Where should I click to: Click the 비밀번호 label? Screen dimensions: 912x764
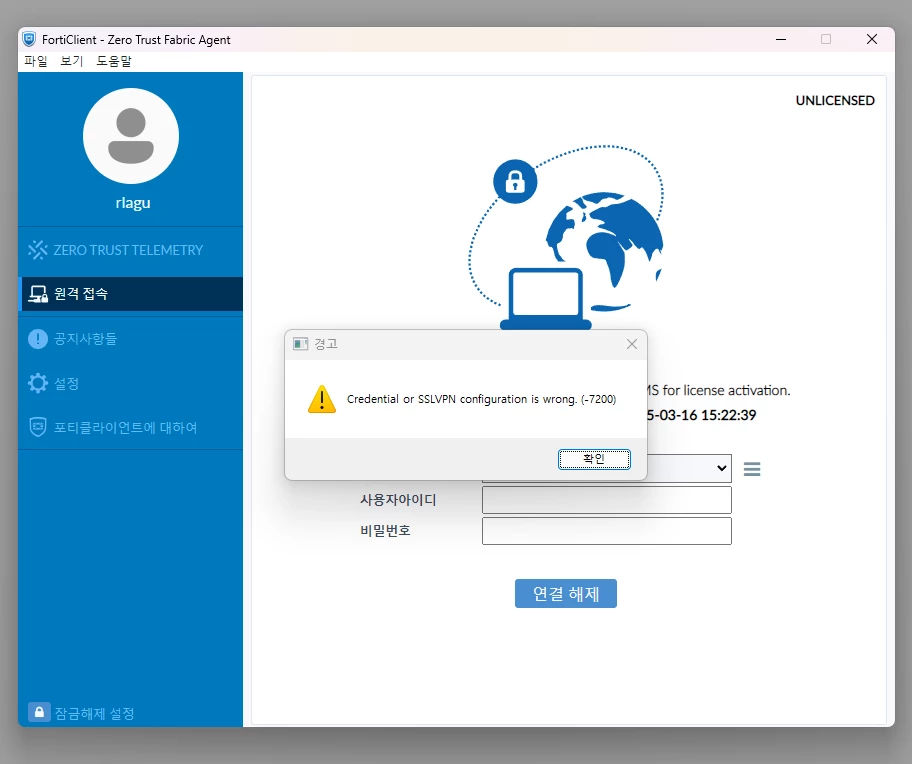click(385, 531)
